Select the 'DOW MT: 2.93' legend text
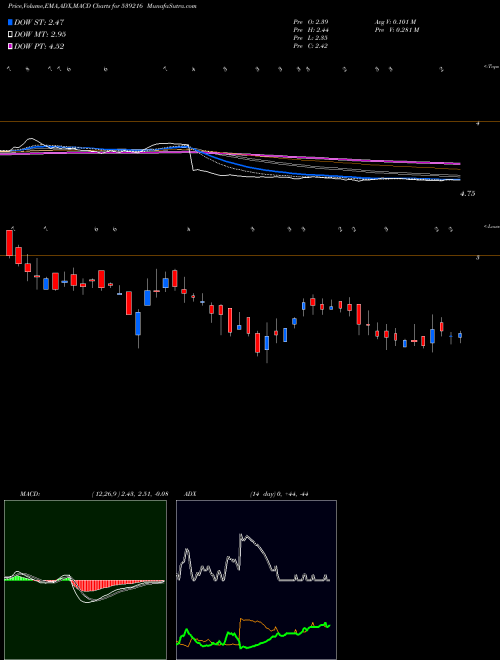The width and height of the screenshot is (500, 660). point(40,35)
